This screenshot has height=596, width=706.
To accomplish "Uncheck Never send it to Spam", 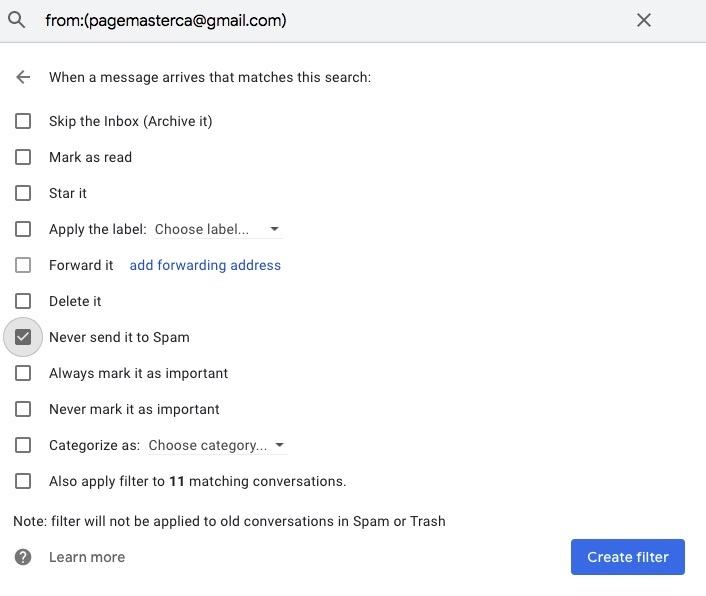I will [23, 337].
